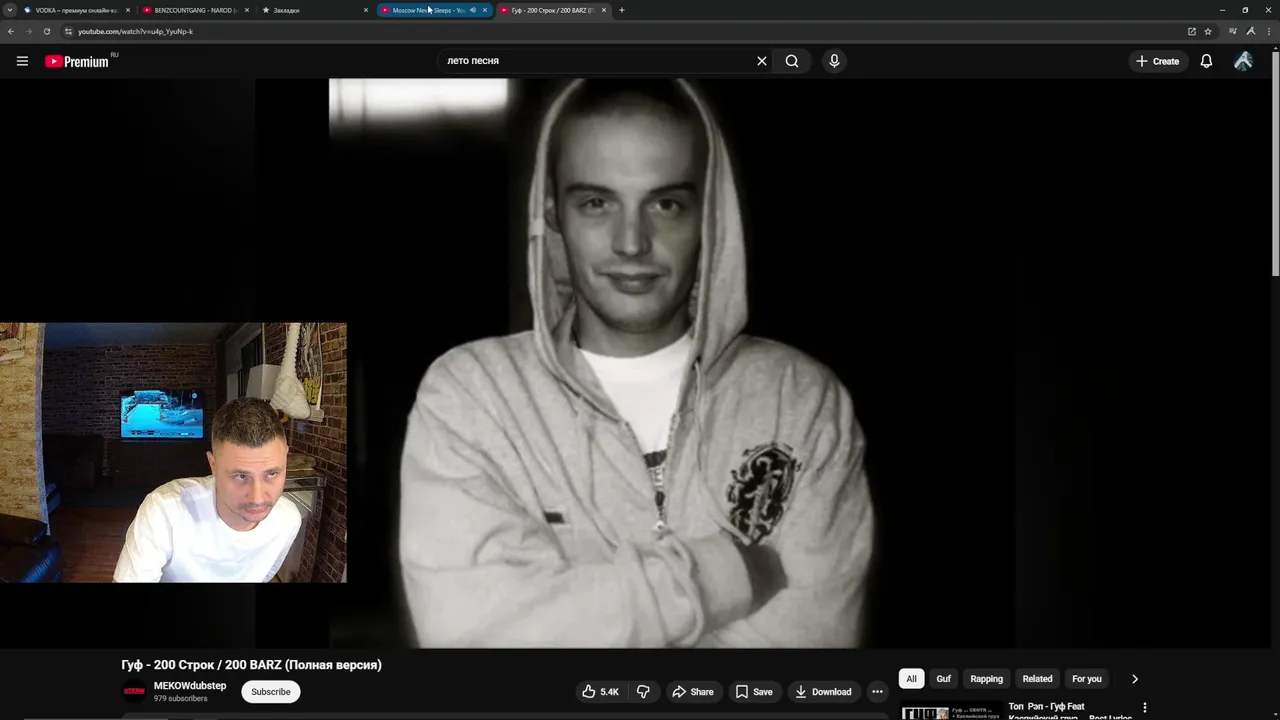The width and height of the screenshot is (1280, 720).
Task: Click the browser address bar URL
Action: tap(135, 31)
